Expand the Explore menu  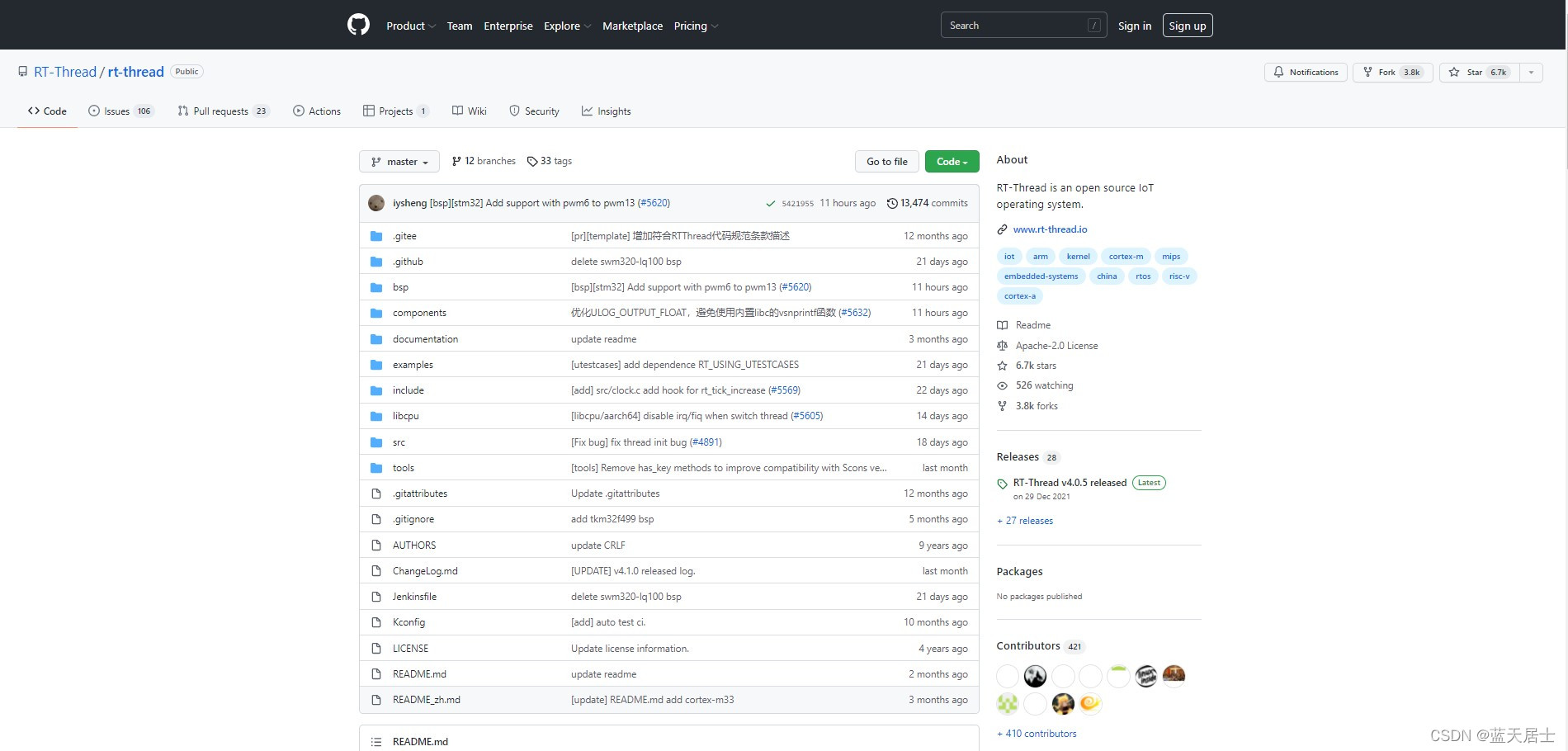(x=567, y=26)
